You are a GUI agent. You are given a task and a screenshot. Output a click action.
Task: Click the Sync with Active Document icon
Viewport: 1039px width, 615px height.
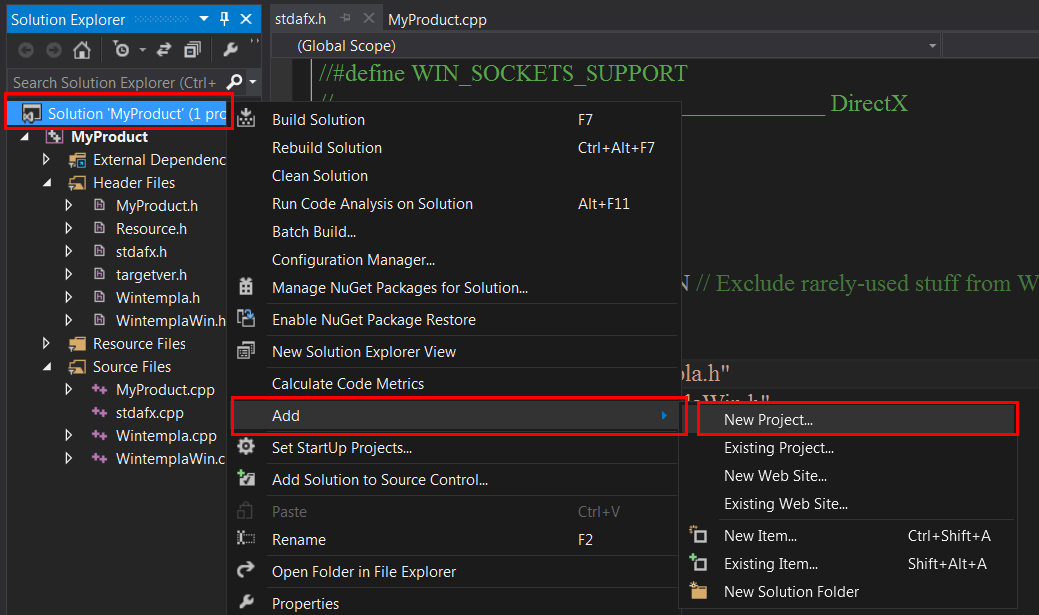coord(164,50)
